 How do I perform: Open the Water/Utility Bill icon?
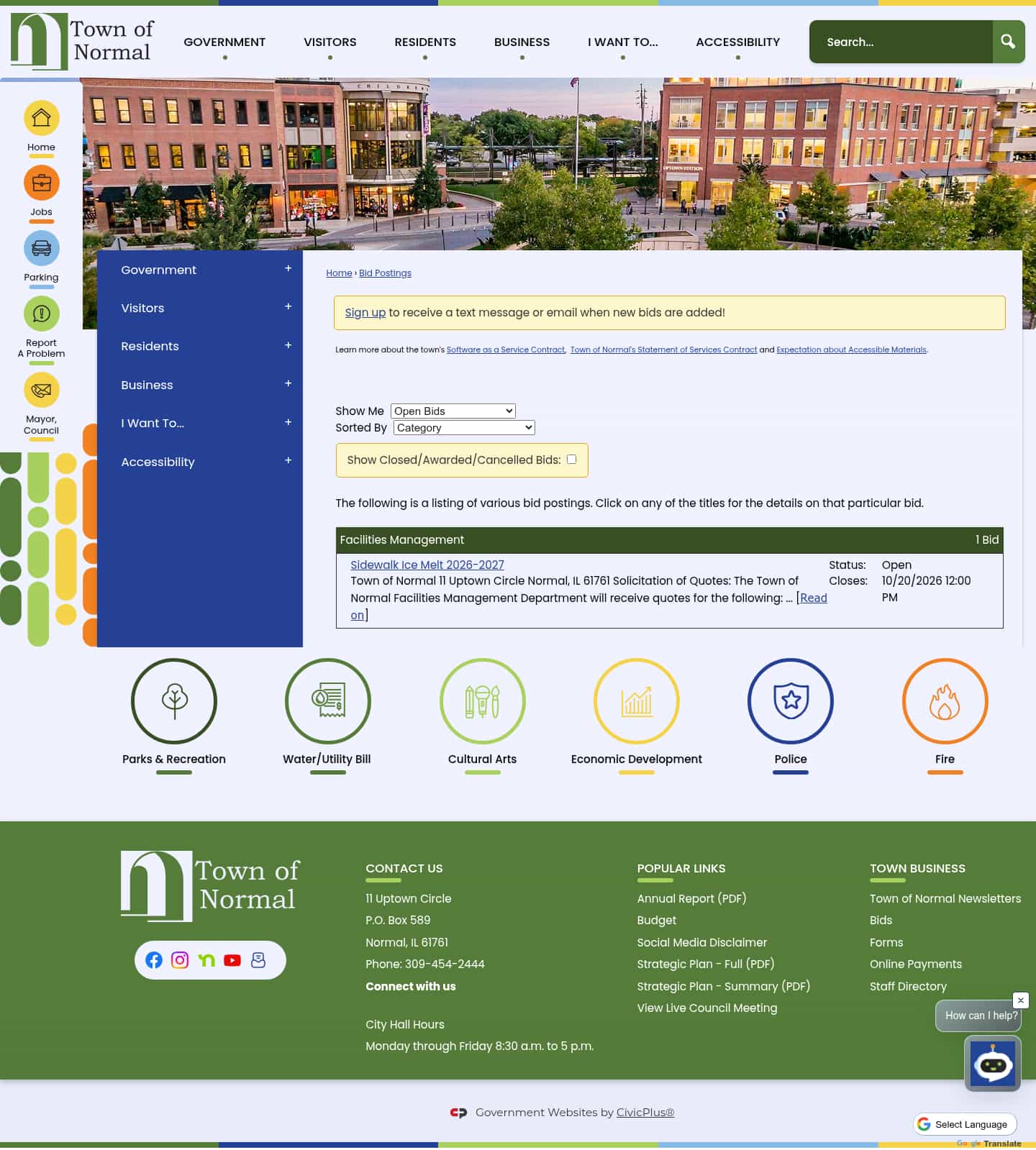328,701
